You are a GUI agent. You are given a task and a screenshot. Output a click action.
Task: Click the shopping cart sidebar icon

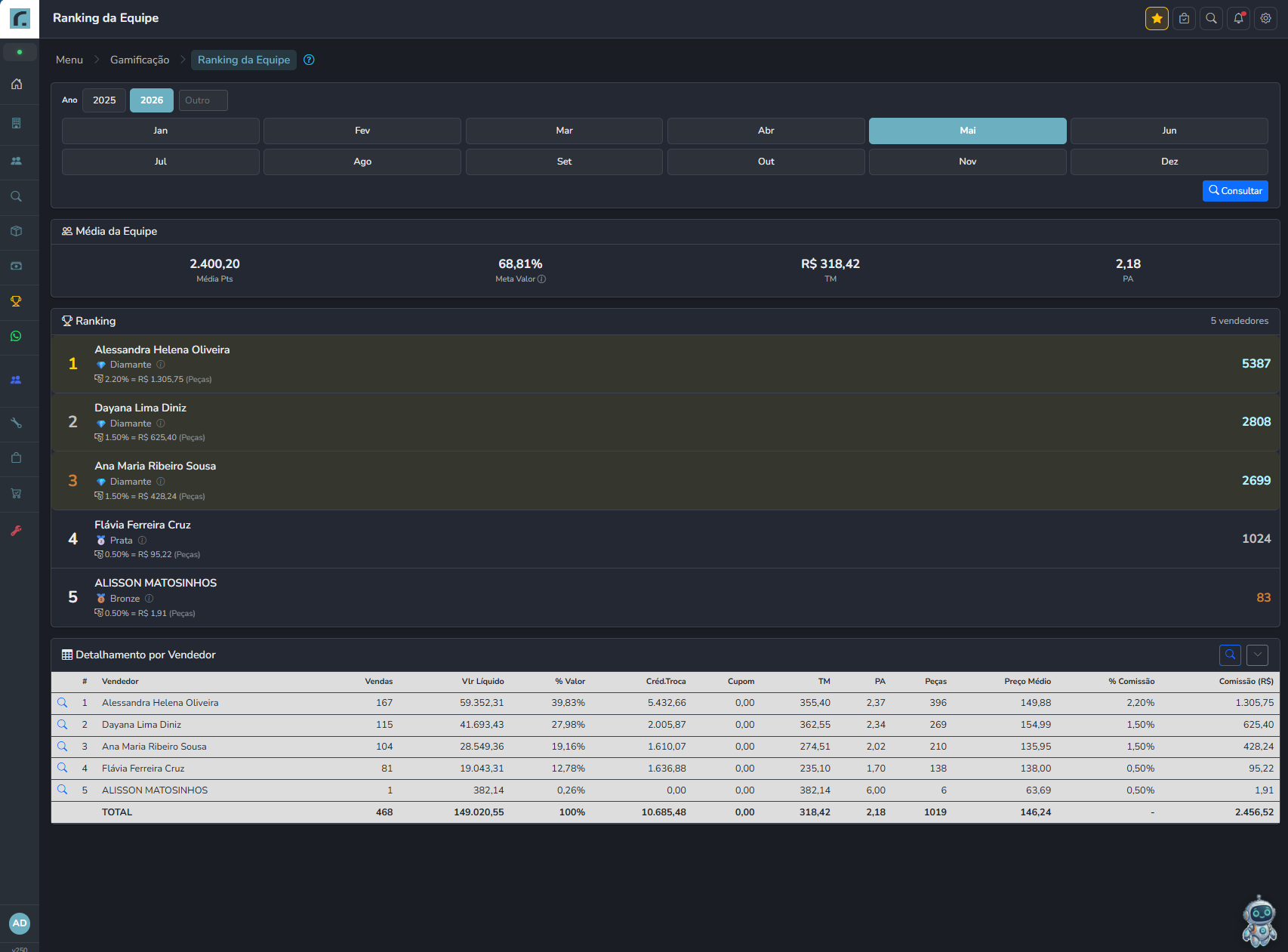pyautogui.click(x=16, y=493)
